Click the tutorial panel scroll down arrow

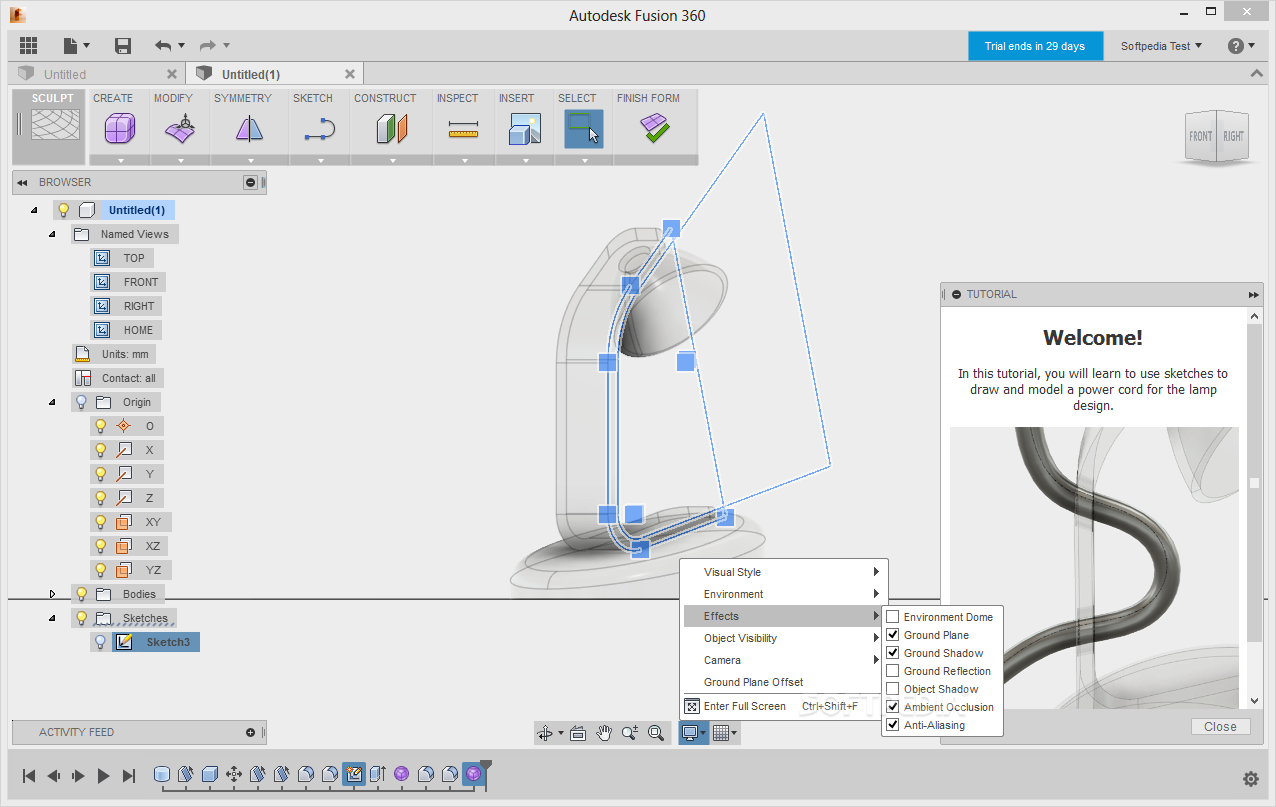click(x=1255, y=701)
